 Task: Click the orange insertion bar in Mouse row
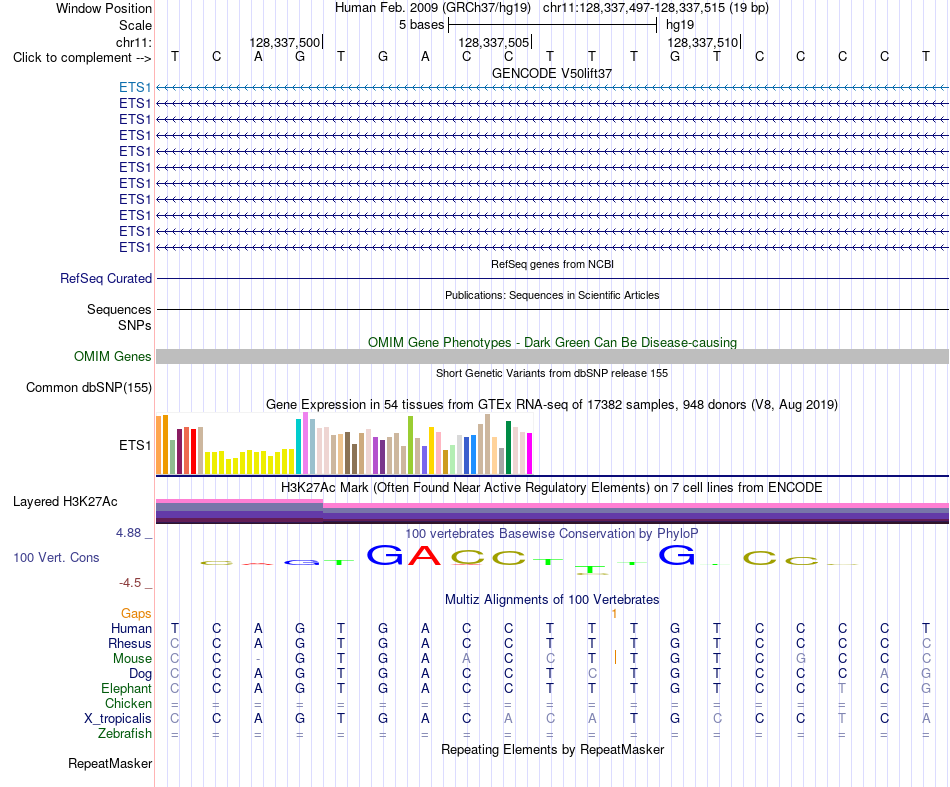coord(616,657)
